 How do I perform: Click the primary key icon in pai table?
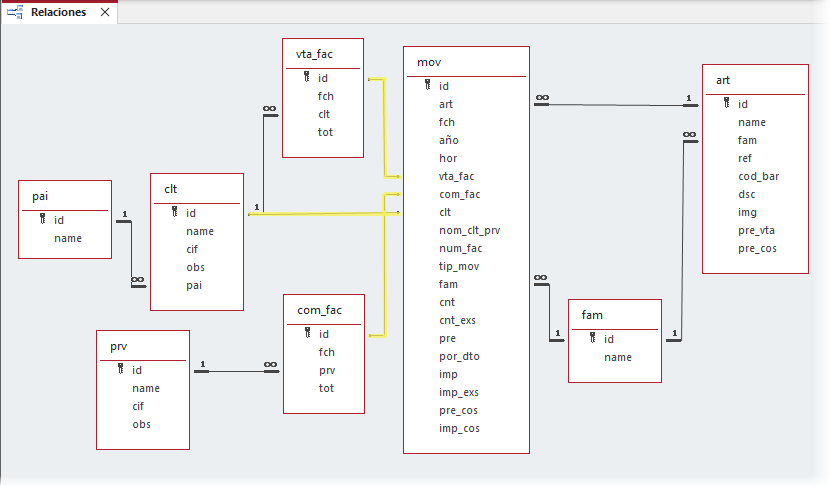[43, 220]
